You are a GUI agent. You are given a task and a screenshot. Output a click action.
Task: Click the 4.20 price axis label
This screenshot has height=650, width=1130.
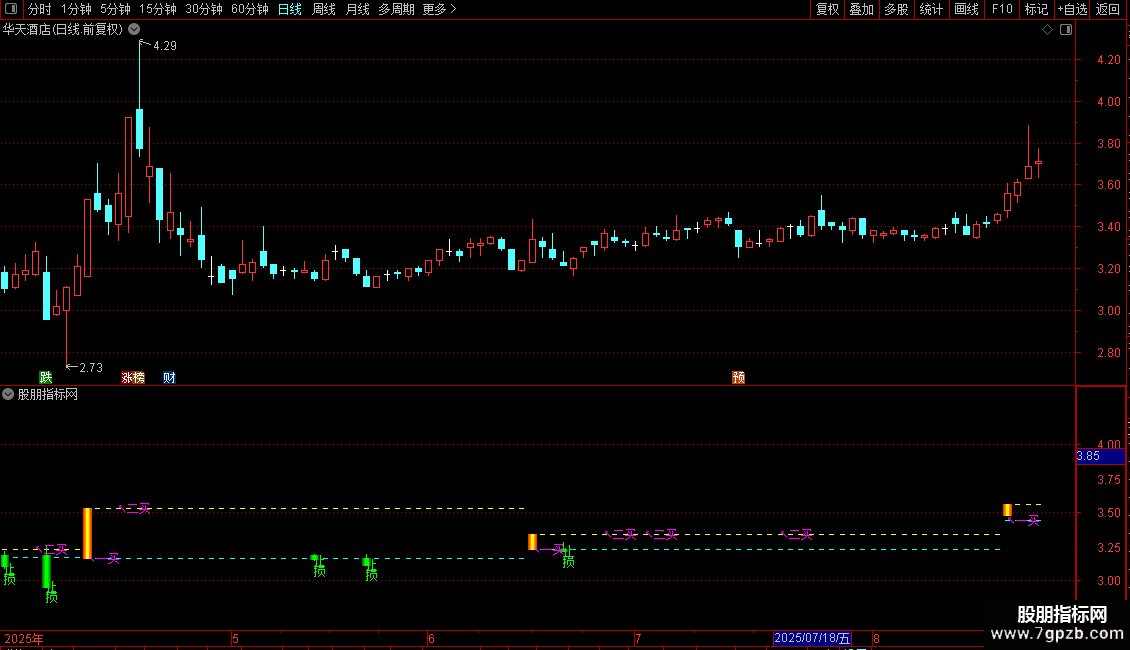[x=1108, y=60]
